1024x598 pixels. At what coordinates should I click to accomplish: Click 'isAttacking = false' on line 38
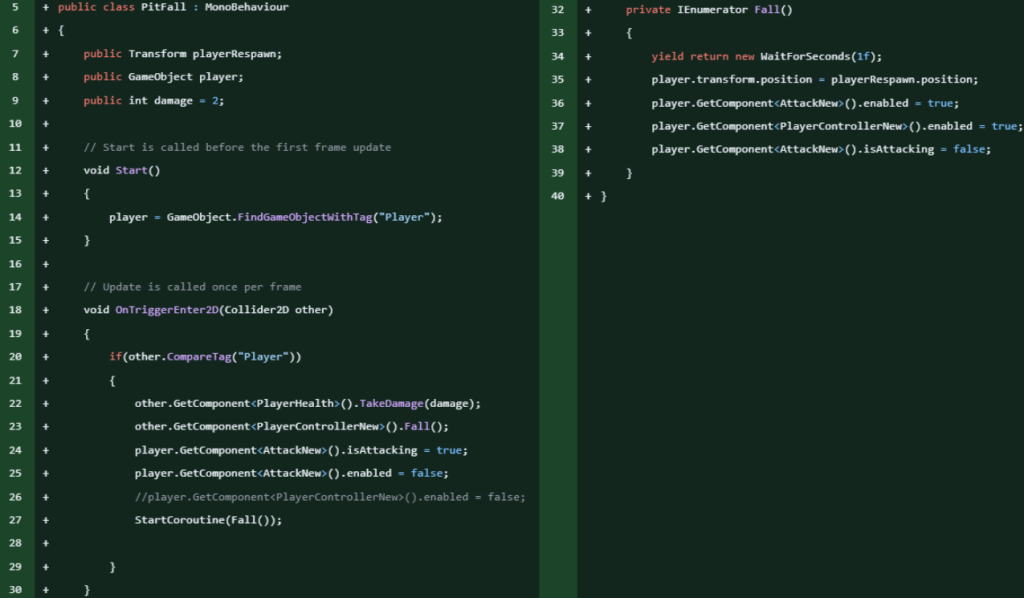click(923, 150)
